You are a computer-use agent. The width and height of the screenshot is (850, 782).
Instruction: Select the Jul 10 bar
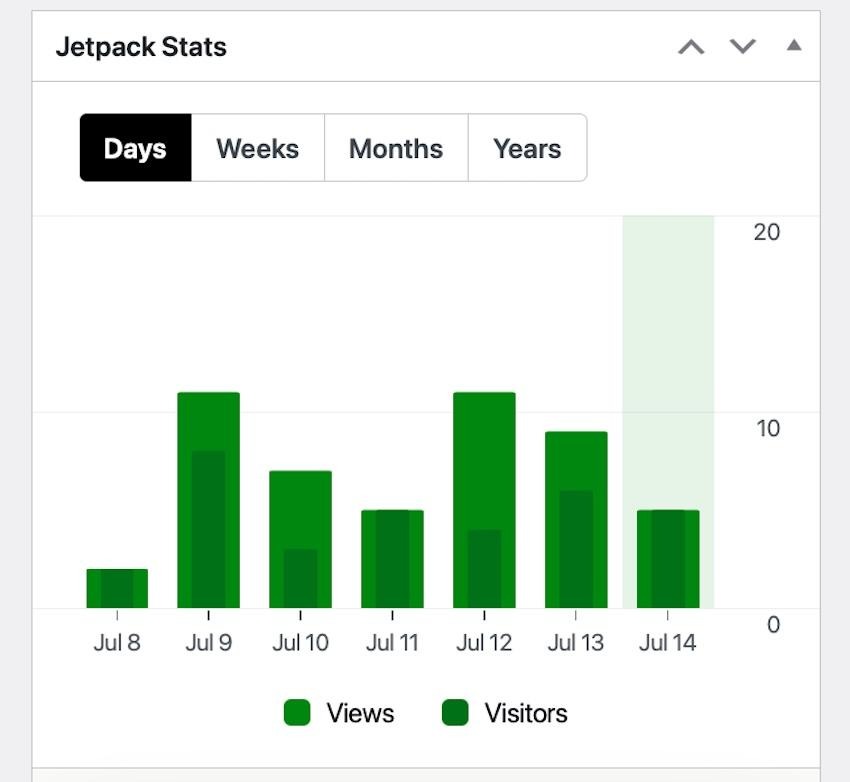tap(300, 539)
